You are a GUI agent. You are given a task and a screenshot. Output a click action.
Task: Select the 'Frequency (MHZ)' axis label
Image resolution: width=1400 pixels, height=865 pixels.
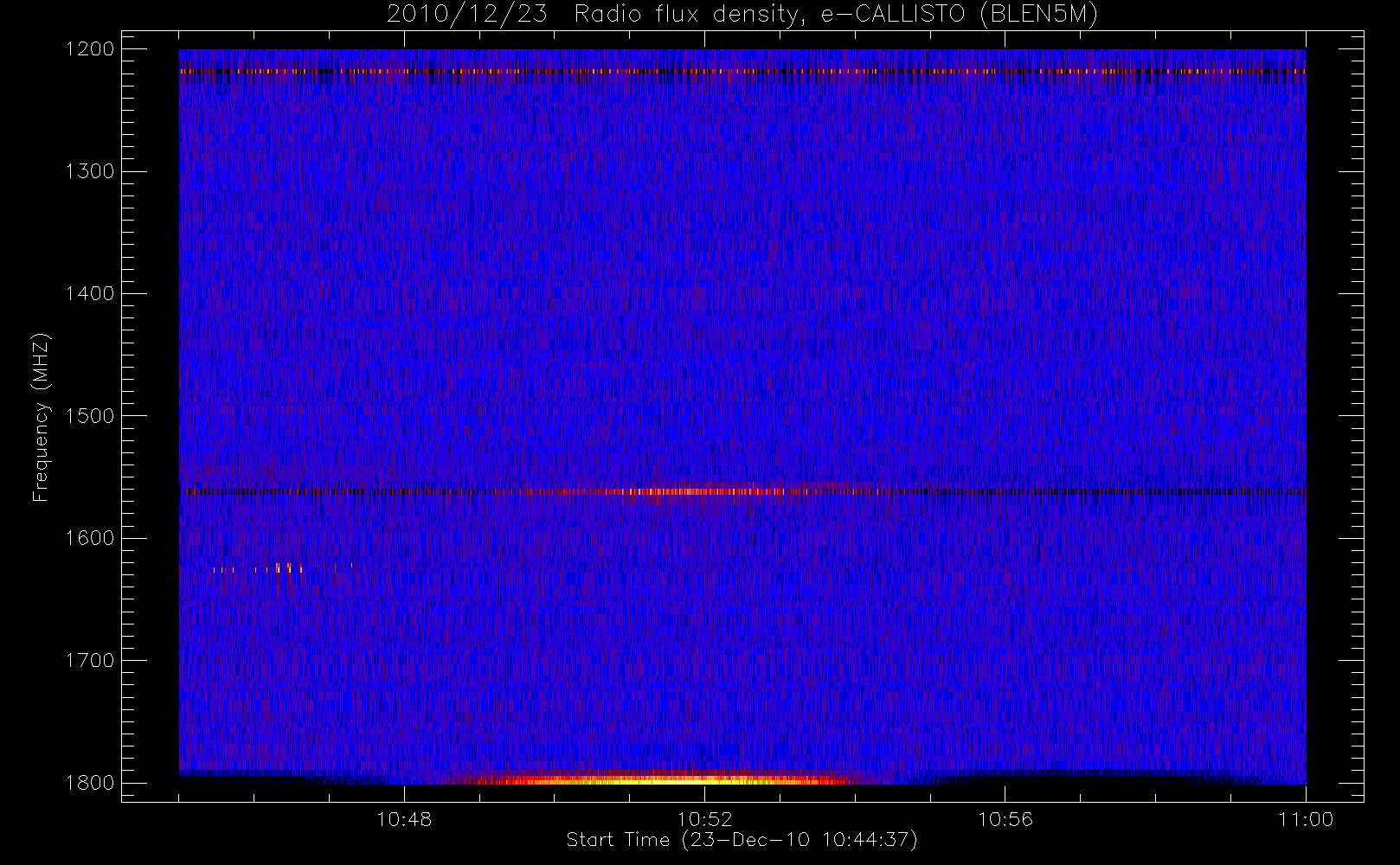[x=40, y=417]
